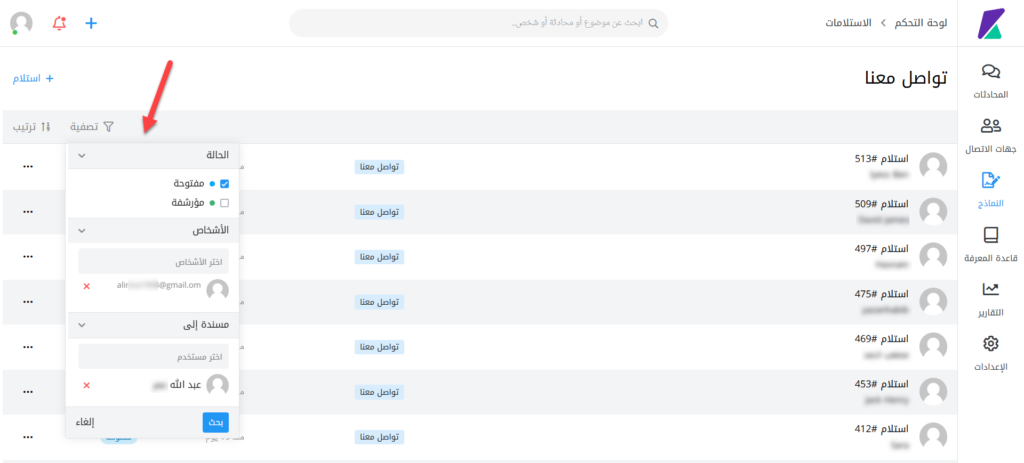Open المحادثات conversations icon in sidebar
This screenshot has width=1024, height=463.
tap(990, 72)
